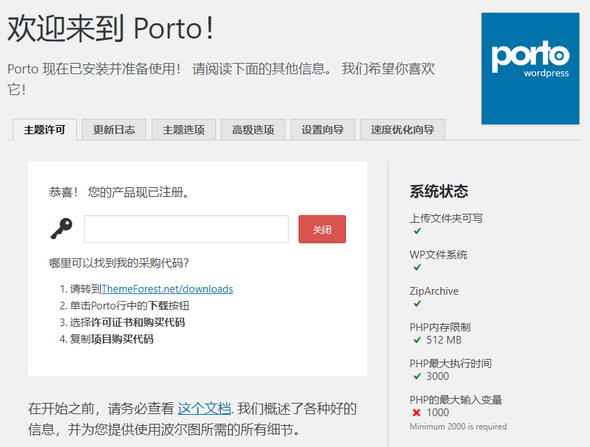Image resolution: width=590 pixels, height=447 pixels.
Task: Click the green check beside 512 MB
Action: click(417, 340)
